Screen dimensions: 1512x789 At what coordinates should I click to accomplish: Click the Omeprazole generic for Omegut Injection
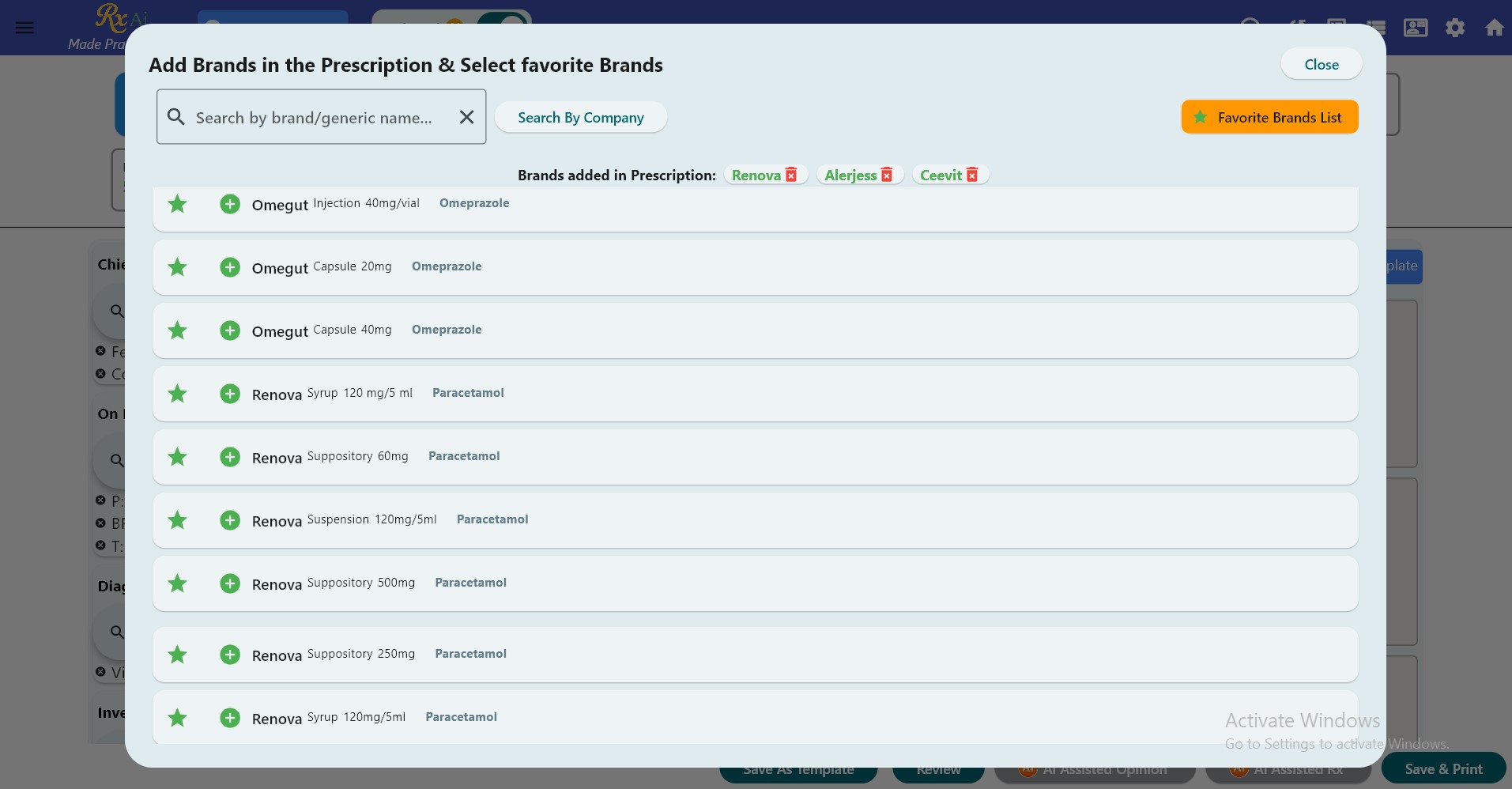coord(474,203)
